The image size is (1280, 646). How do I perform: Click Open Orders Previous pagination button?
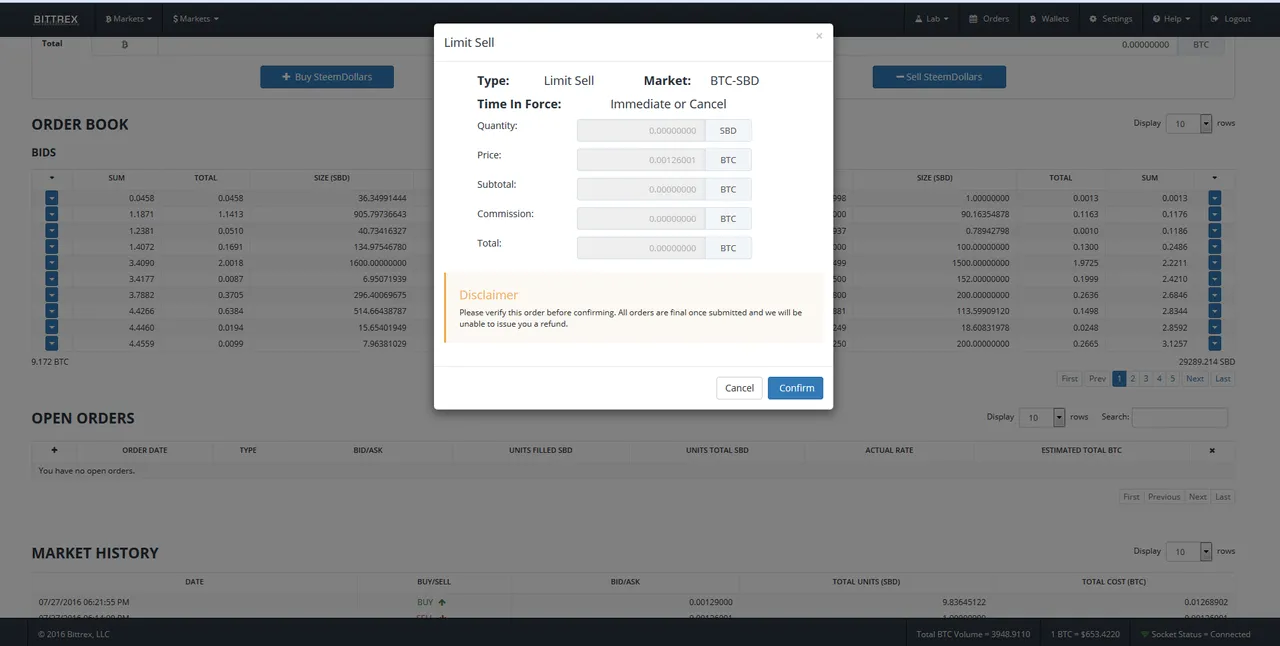(1164, 497)
